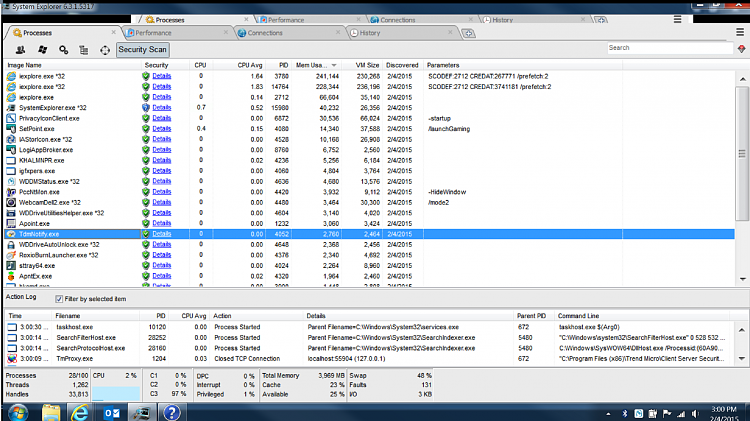The height and width of the screenshot is (421, 750).
Task: Click IAStorIcon.exe process icon
Action: pyautogui.click(x=11, y=139)
